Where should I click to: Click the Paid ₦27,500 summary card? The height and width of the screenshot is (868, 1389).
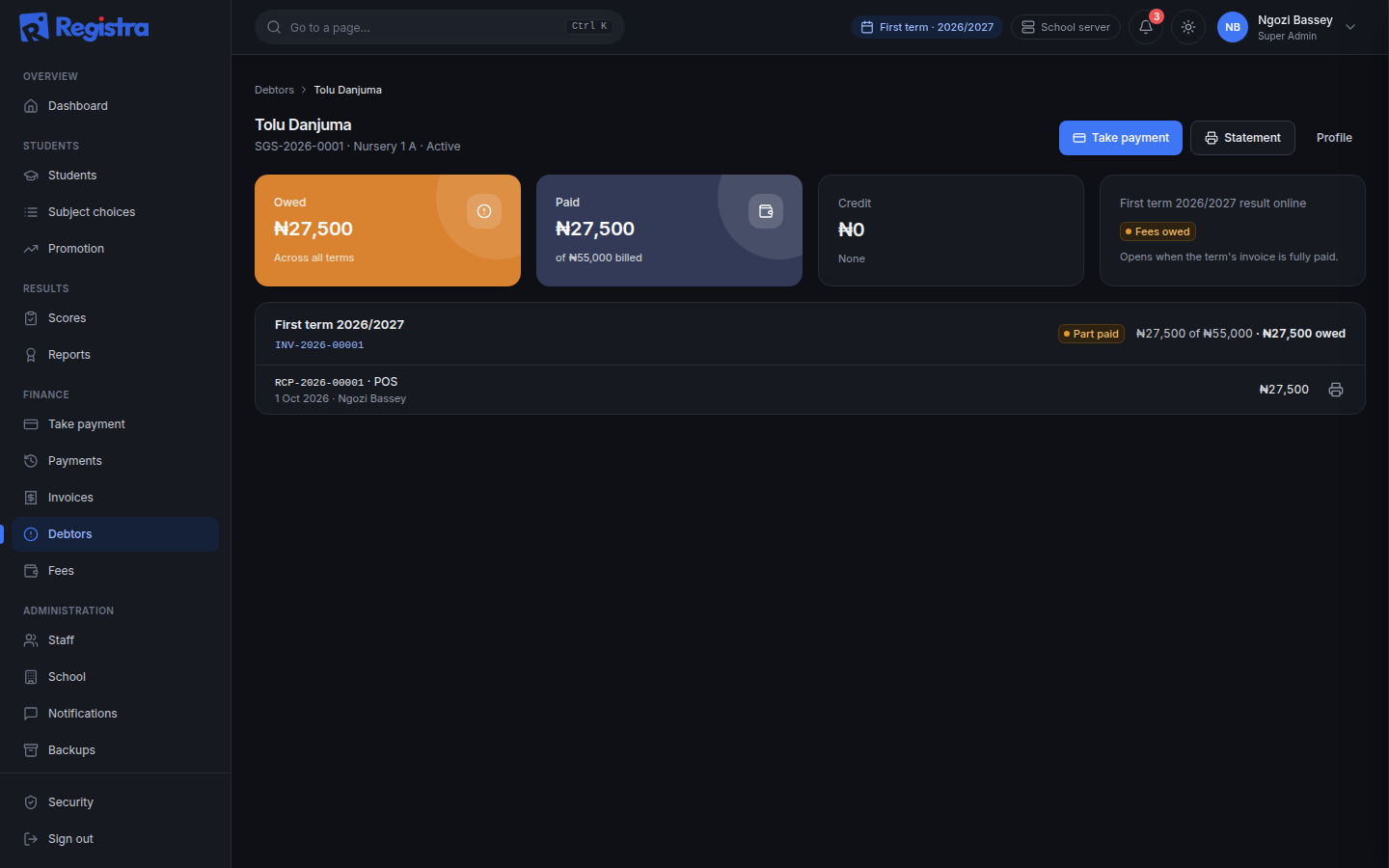click(669, 231)
